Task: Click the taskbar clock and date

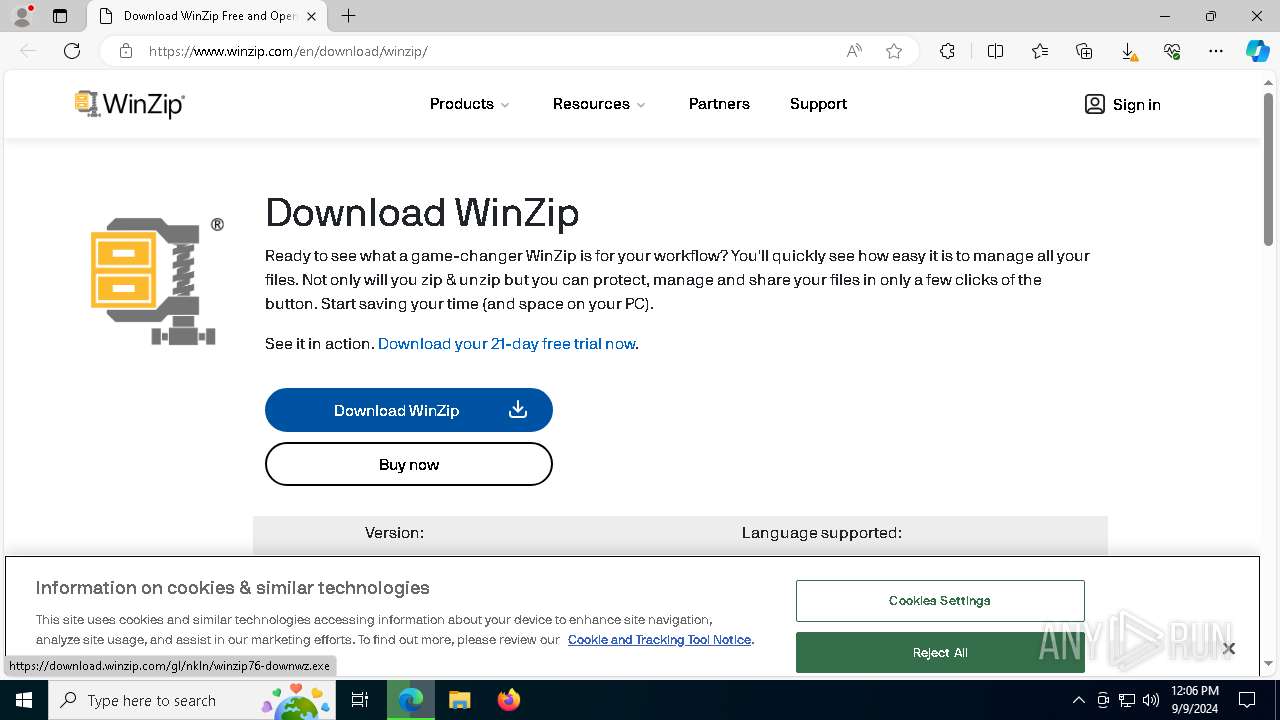Action: [x=1195, y=700]
